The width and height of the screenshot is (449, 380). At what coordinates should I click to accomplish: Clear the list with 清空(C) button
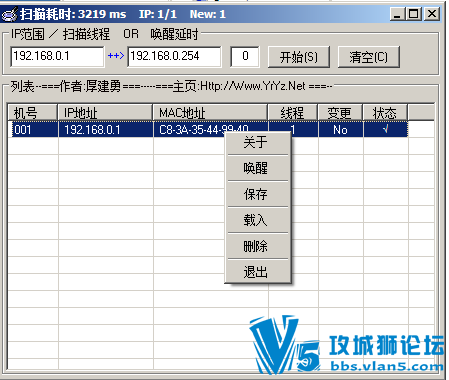(369, 57)
